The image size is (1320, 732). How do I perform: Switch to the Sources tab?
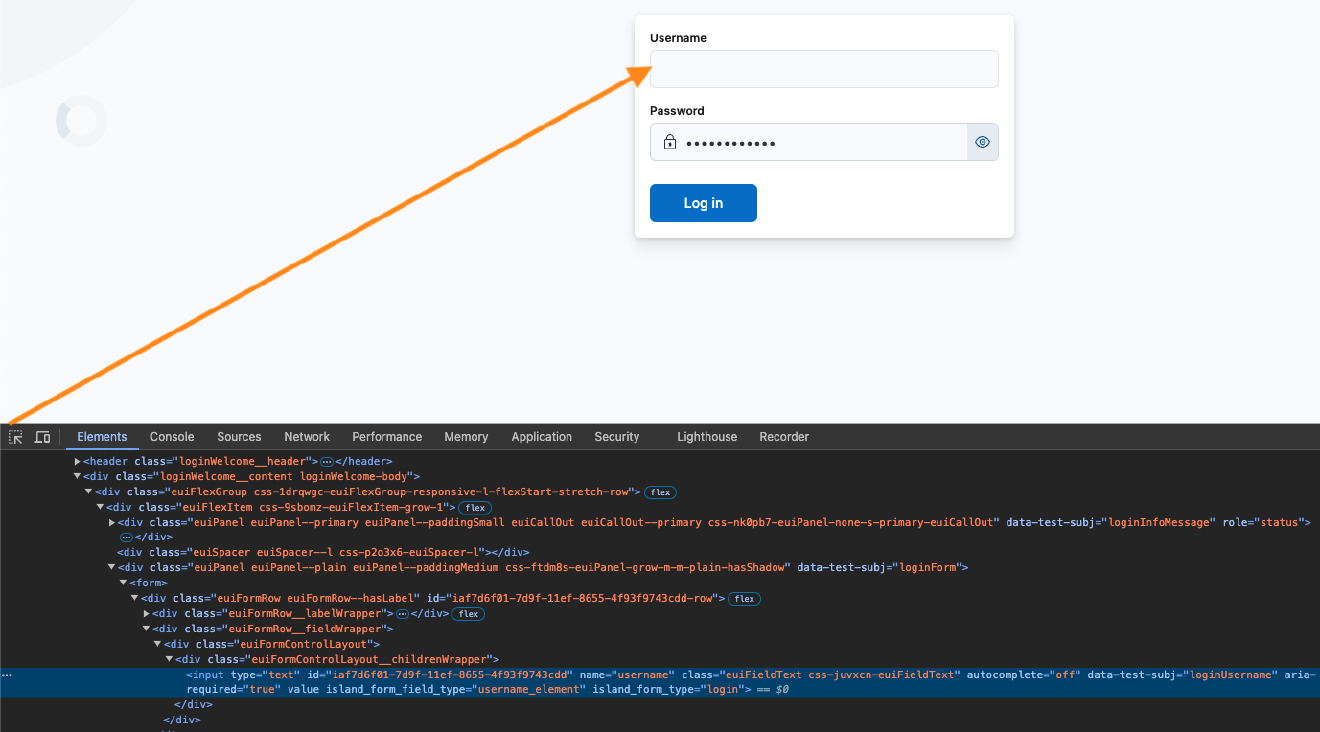click(239, 436)
